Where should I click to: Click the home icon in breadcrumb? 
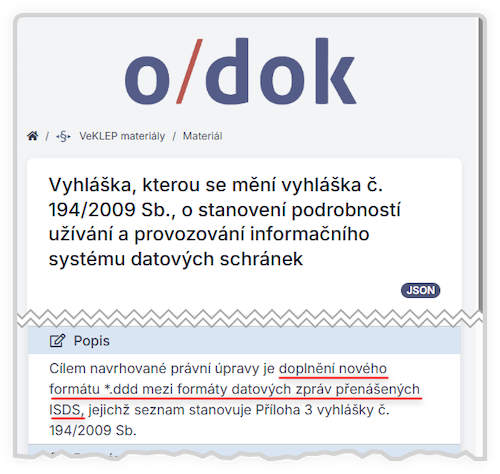coord(33,136)
